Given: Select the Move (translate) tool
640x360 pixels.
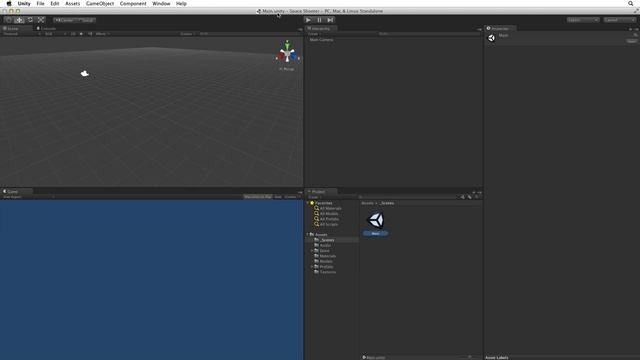Looking at the screenshot, I should point(19,20).
